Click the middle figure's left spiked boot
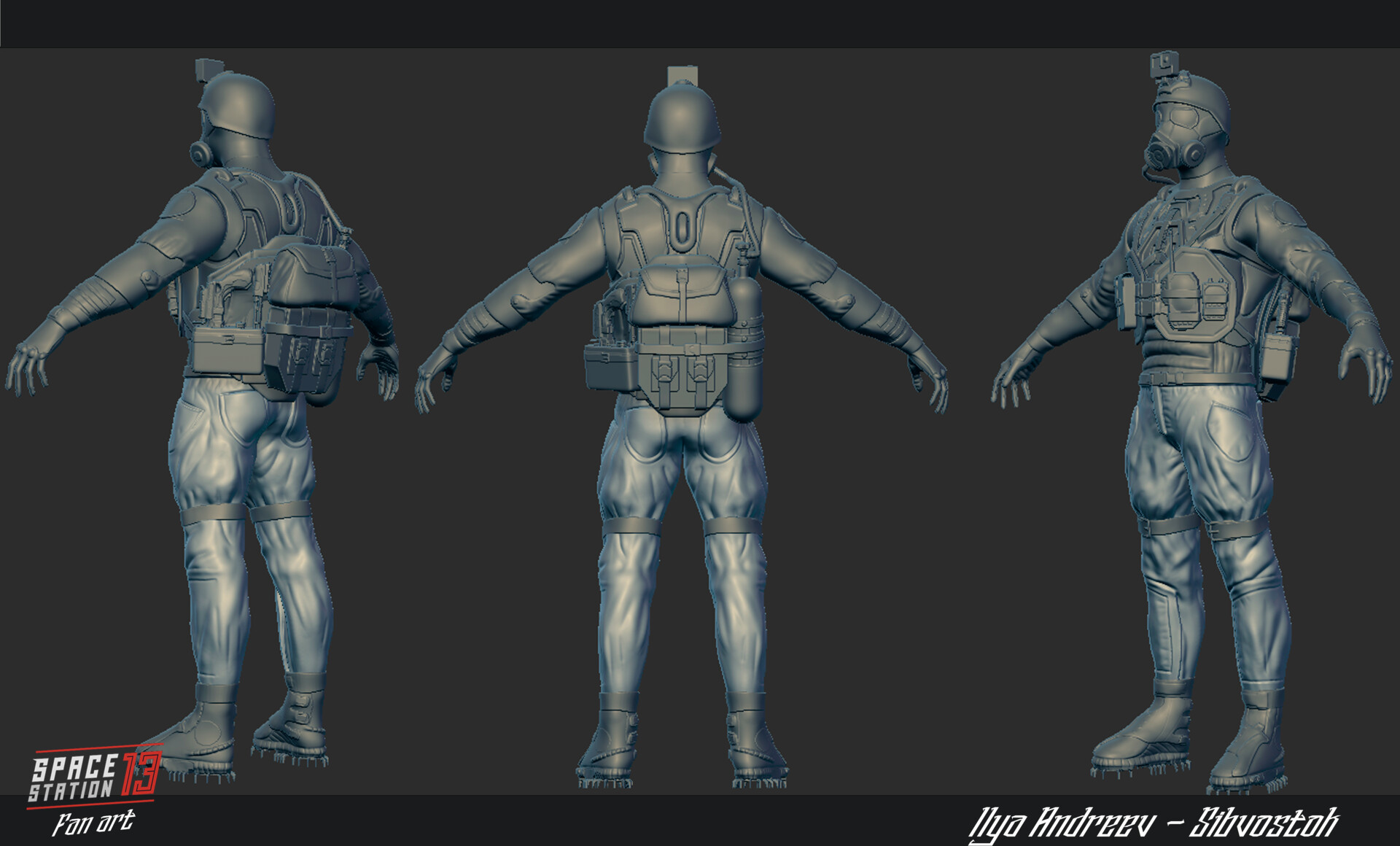 tap(609, 744)
